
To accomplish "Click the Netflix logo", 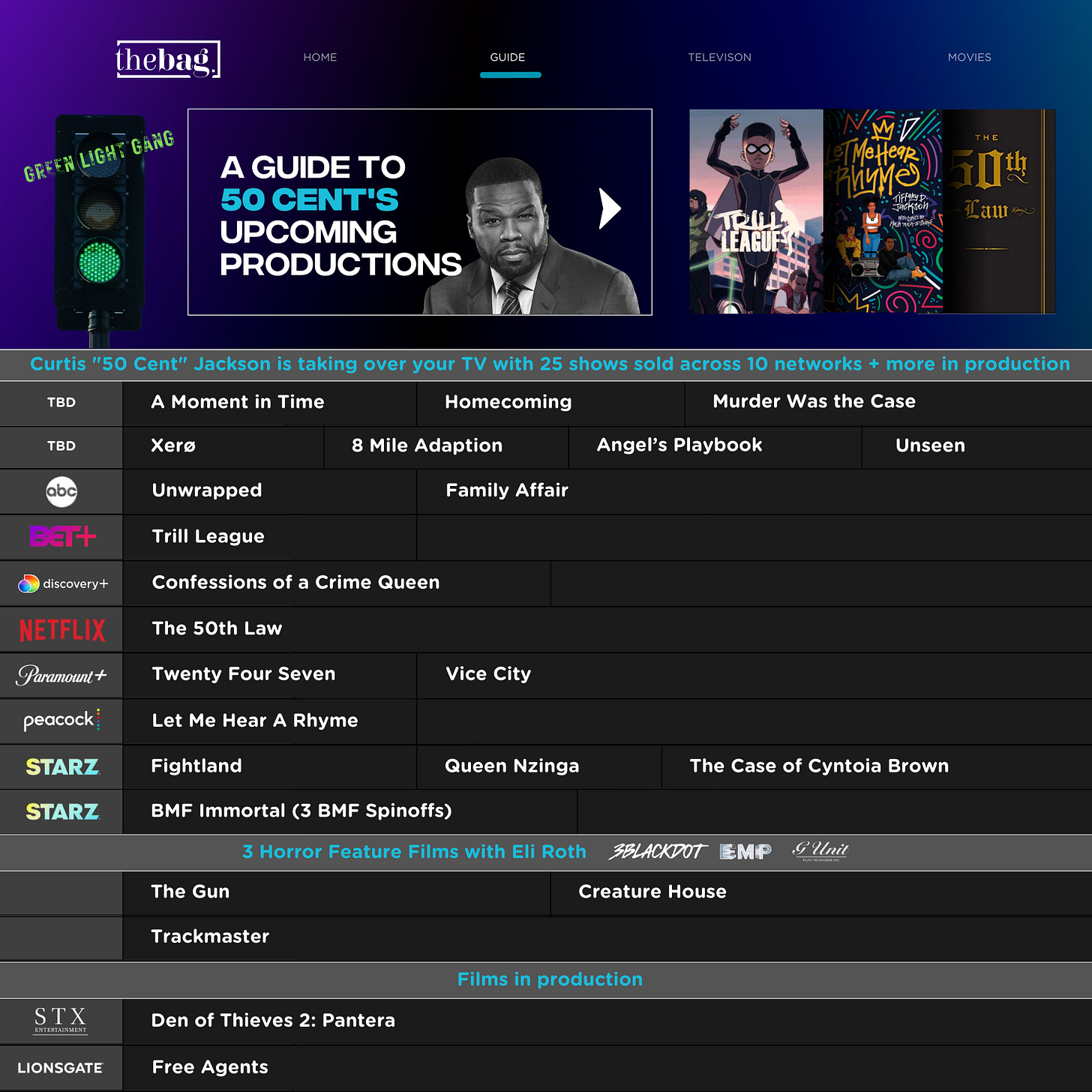I will tap(62, 630).
